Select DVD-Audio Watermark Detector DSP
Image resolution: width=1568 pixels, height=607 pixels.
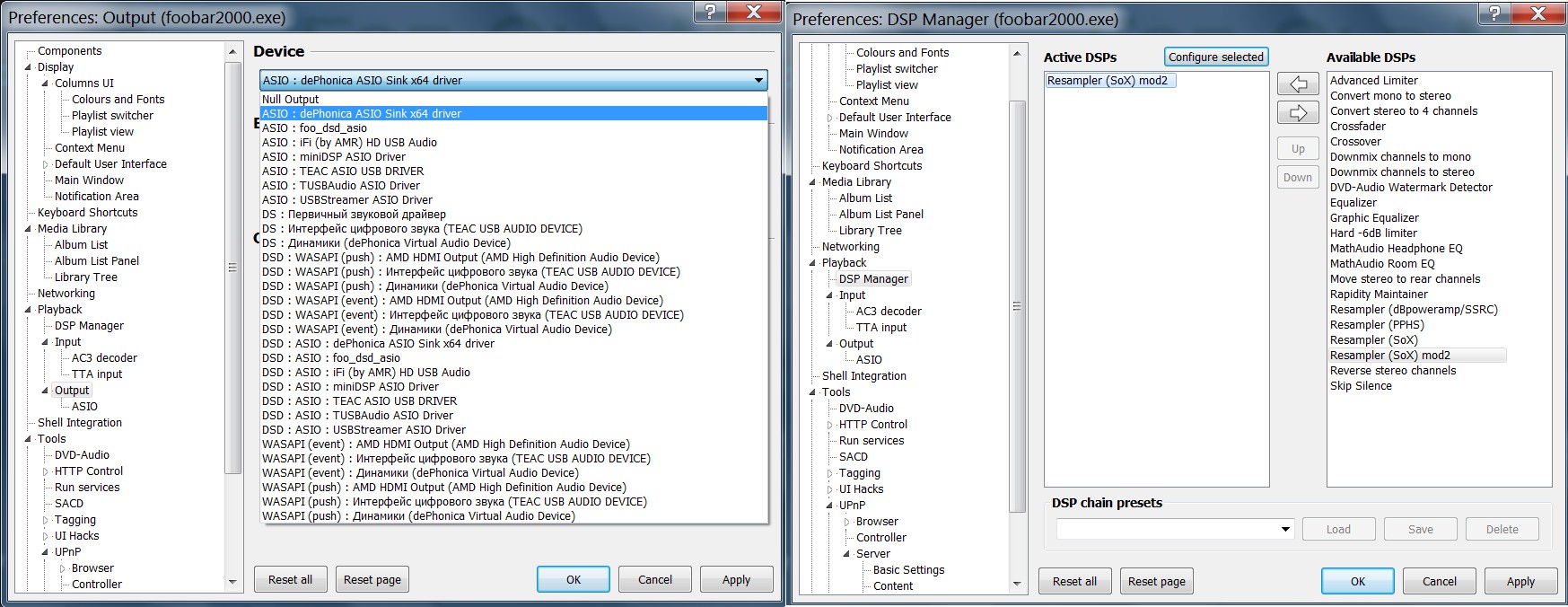point(1411,187)
